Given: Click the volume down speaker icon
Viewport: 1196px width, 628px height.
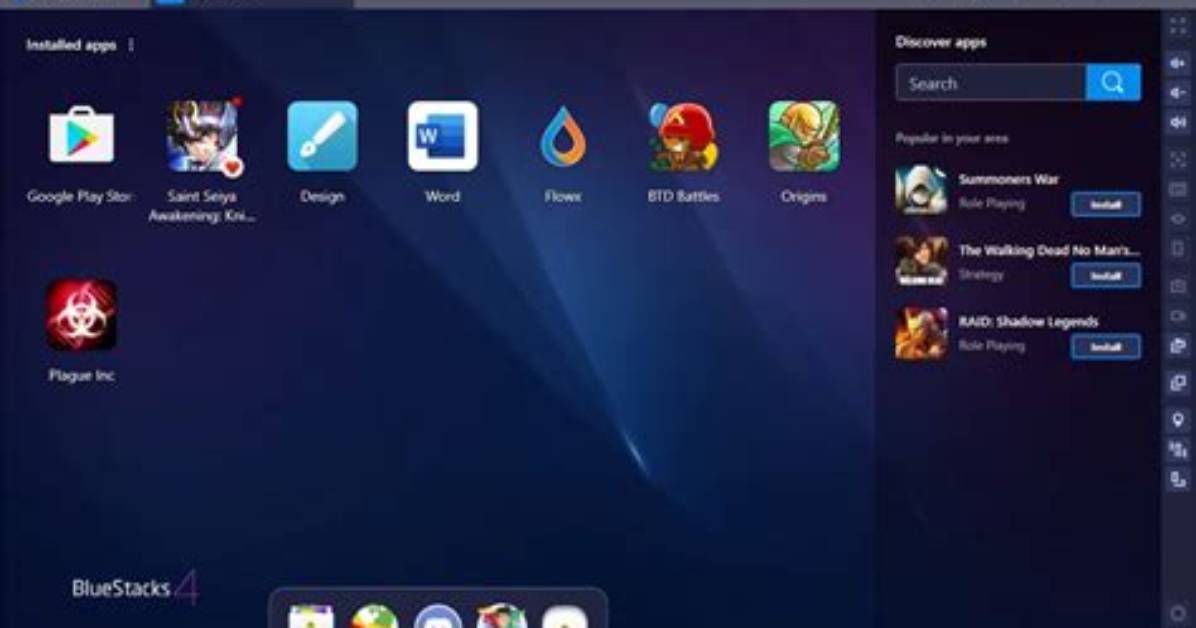Looking at the screenshot, I should click(x=1178, y=93).
